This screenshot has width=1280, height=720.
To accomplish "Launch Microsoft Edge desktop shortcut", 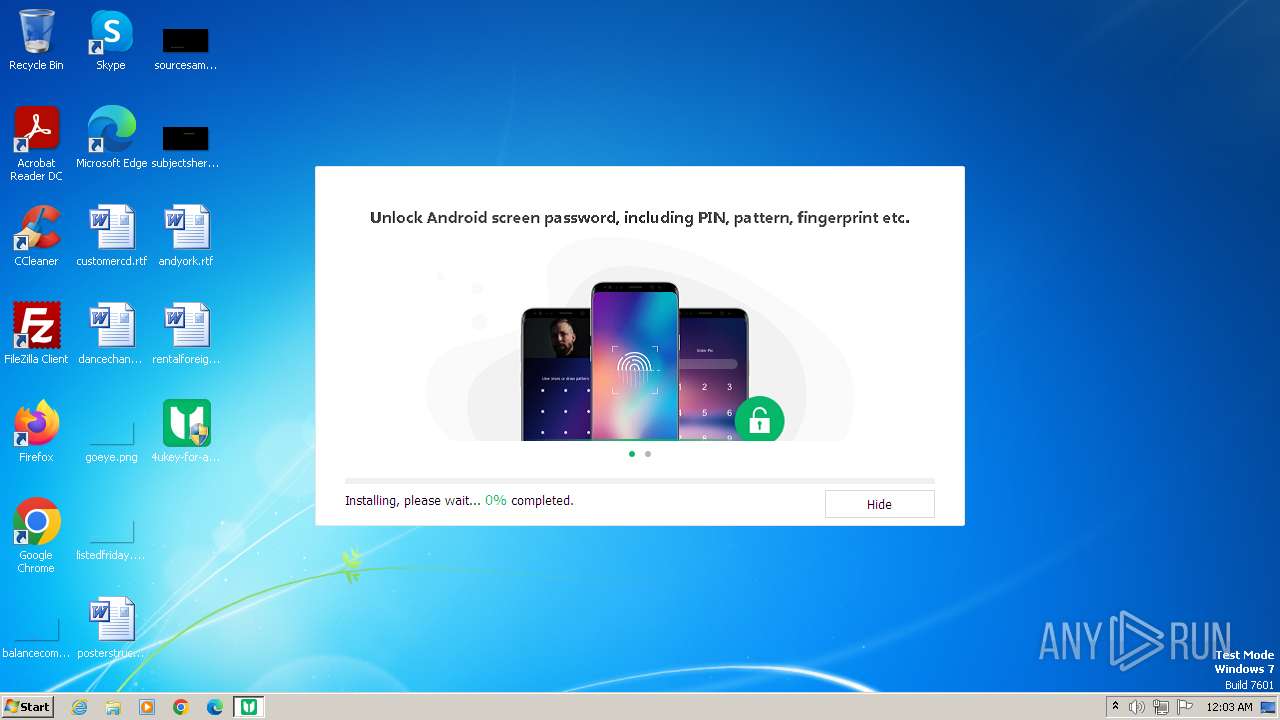I will (111, 138).
